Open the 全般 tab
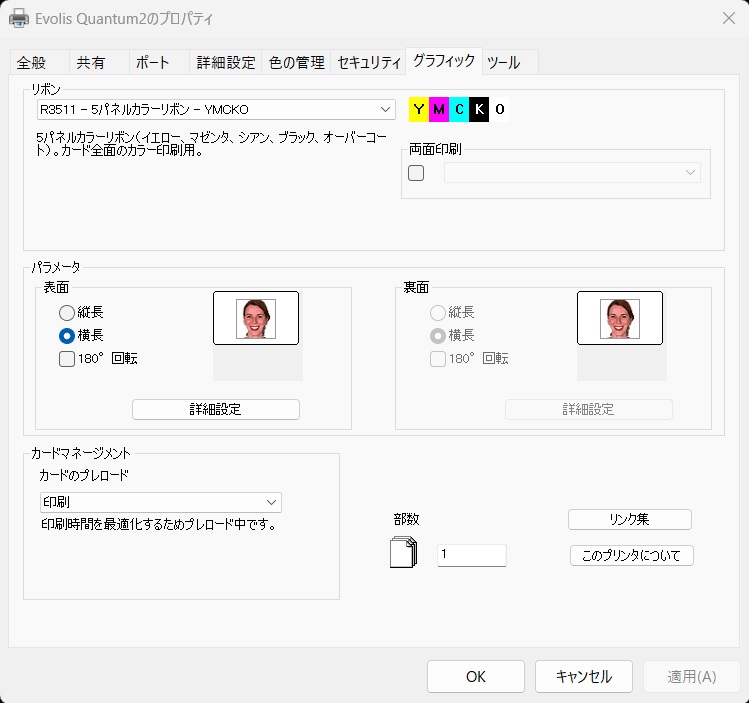Viewport: 749px width, 703px height. coord(40,63)
